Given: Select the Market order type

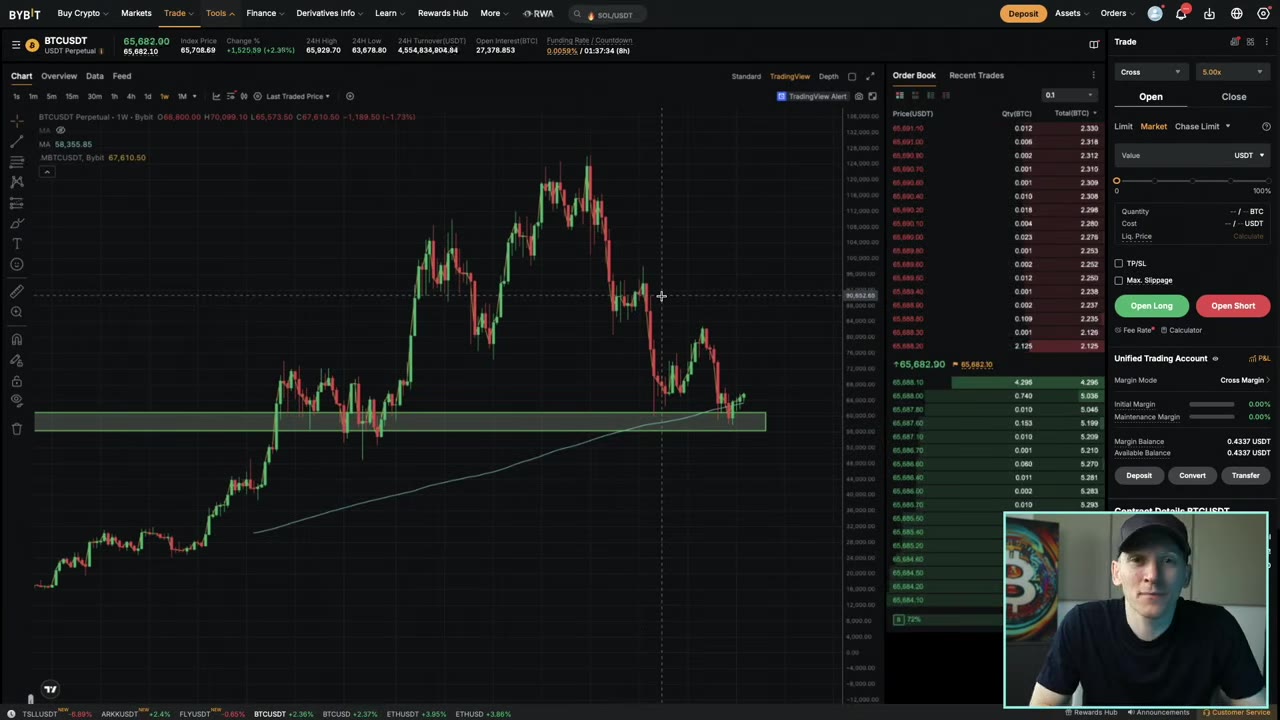Looking at the screenshot, I should point(1153,127).
